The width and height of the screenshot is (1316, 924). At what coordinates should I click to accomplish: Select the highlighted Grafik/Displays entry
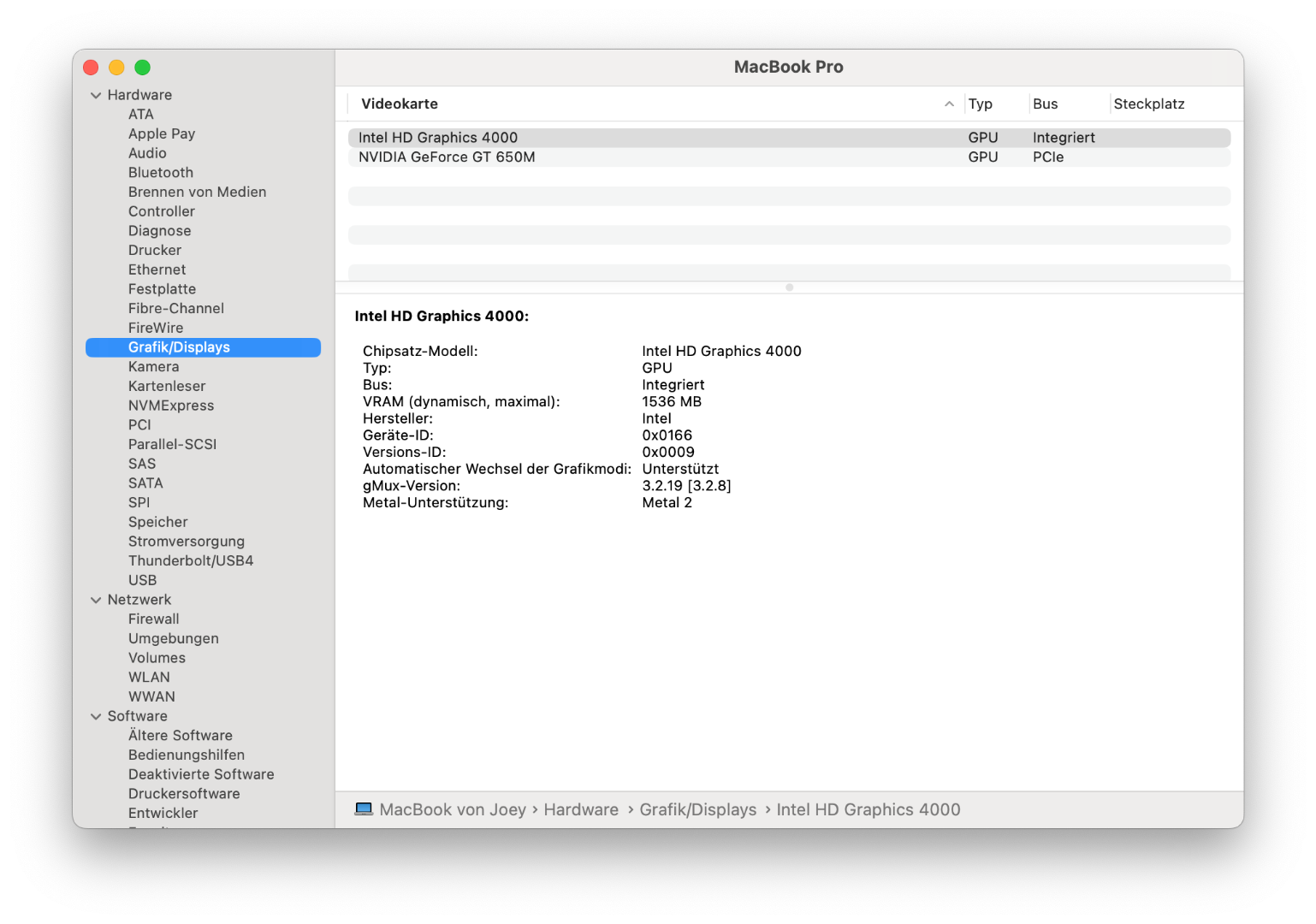[x=203, y=347]
